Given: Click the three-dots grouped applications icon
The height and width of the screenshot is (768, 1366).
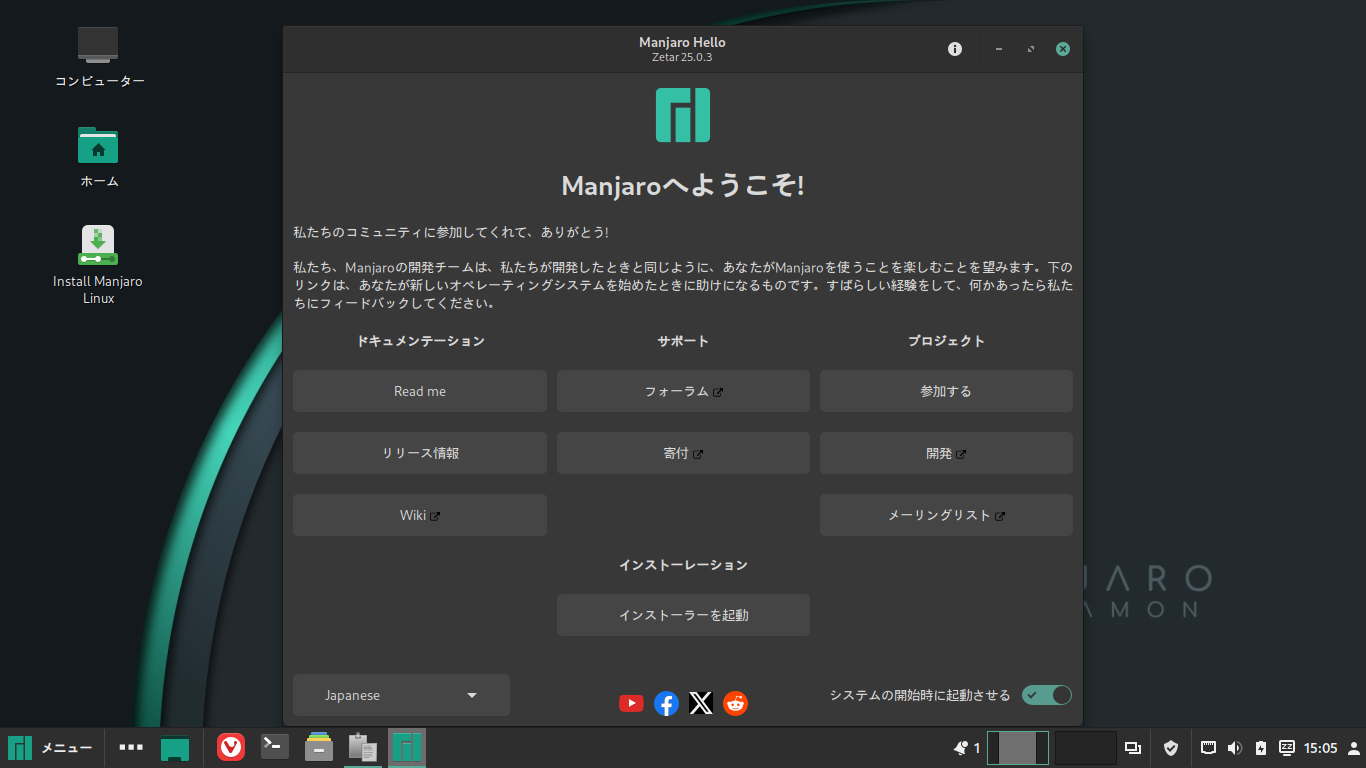Looking at the screenshot, I should pyautogui.click(x=131, y=747).
